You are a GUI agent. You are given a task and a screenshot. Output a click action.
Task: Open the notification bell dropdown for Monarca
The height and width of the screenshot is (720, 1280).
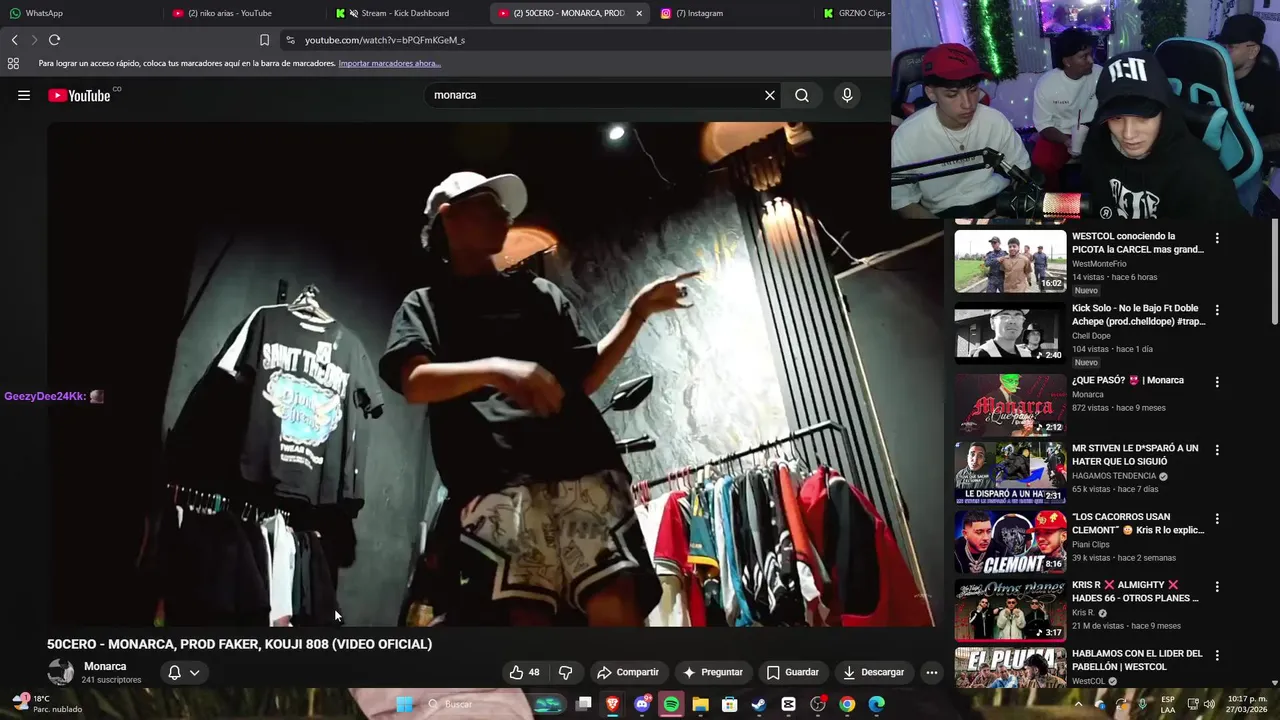click(184, 672)
